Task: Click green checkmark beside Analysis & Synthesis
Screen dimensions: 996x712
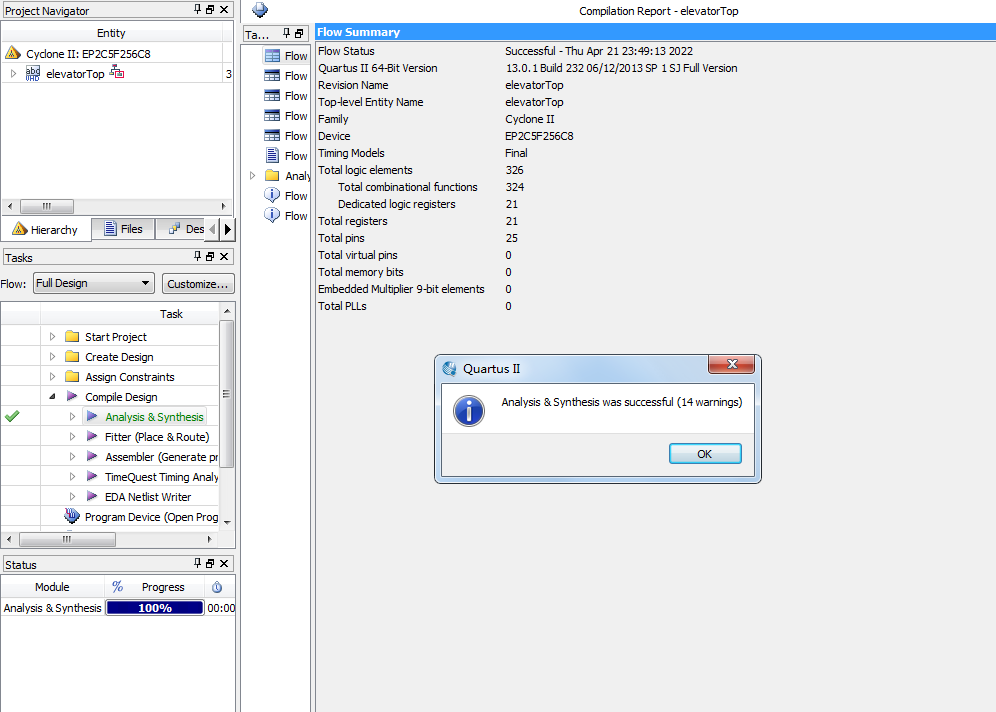Action: 12,416
